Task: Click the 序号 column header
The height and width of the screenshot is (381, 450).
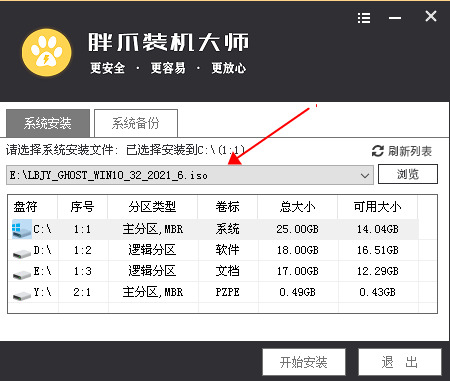Action: [82, 207]
